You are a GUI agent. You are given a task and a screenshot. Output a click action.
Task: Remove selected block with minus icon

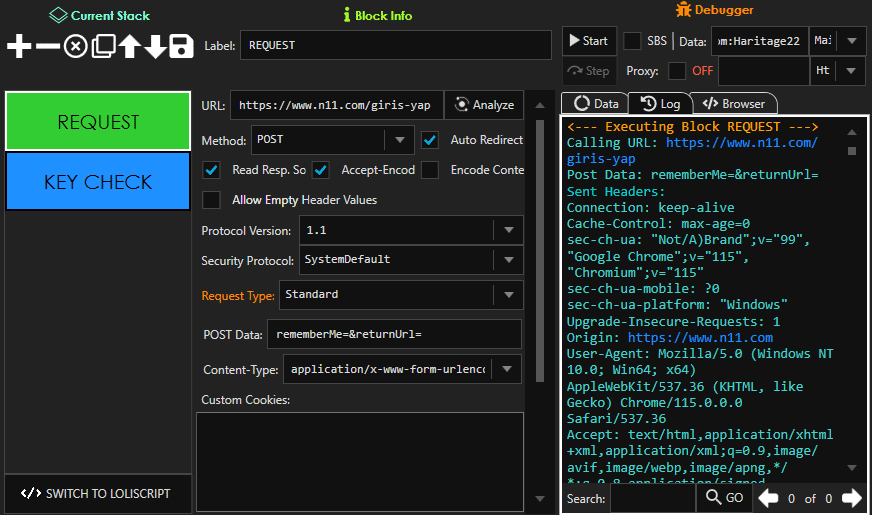pos(47,46)
